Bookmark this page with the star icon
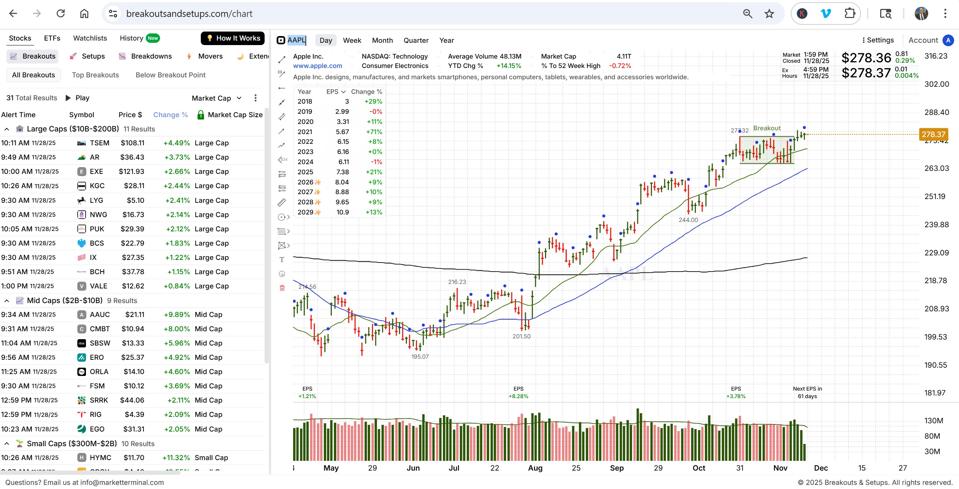 point(769,14)
